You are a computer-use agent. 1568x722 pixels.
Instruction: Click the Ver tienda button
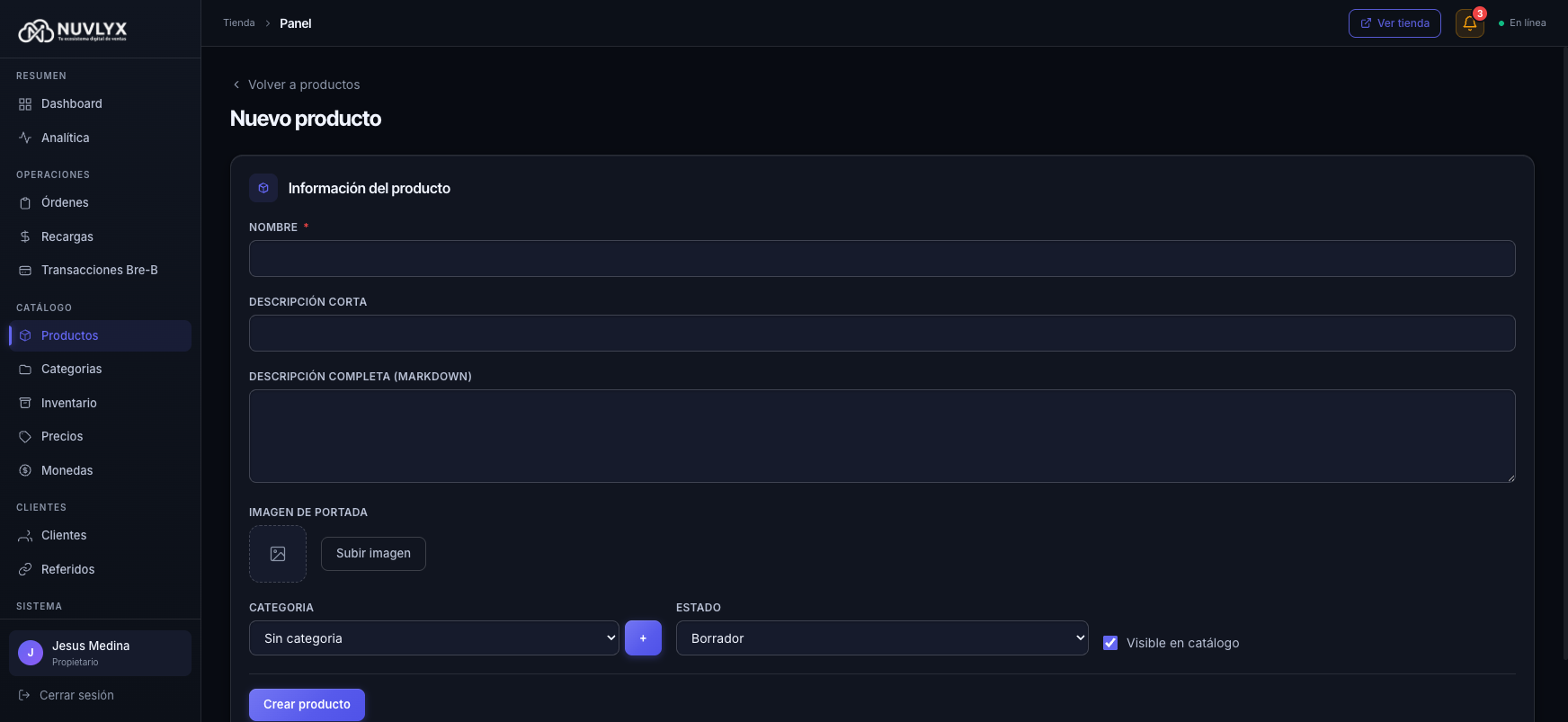(x=1394, y=23)
